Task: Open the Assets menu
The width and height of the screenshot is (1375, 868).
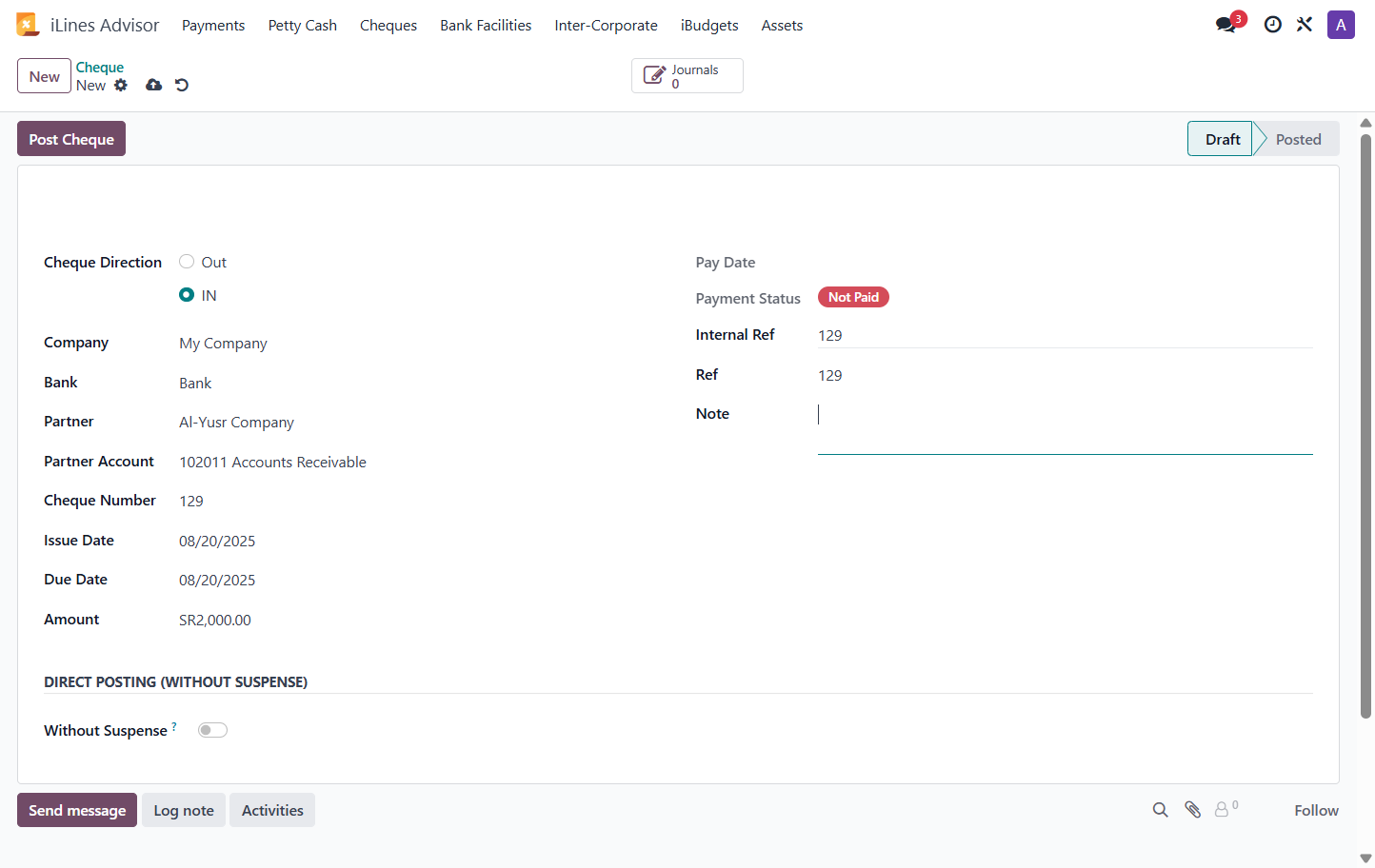Action: (782, 26)
